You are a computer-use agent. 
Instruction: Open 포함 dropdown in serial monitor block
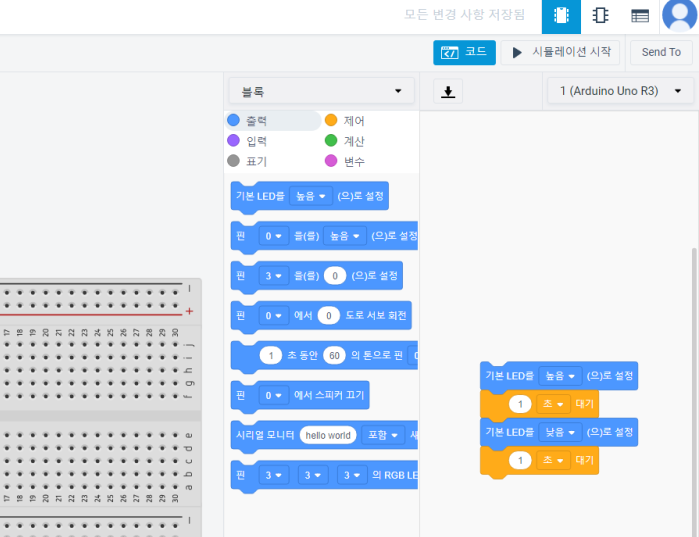(x=383, y=435)
